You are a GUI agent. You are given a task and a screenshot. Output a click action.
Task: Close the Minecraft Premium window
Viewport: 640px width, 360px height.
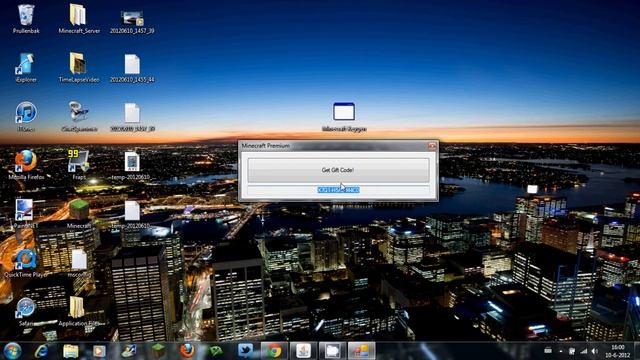click(x=432, y=146)
